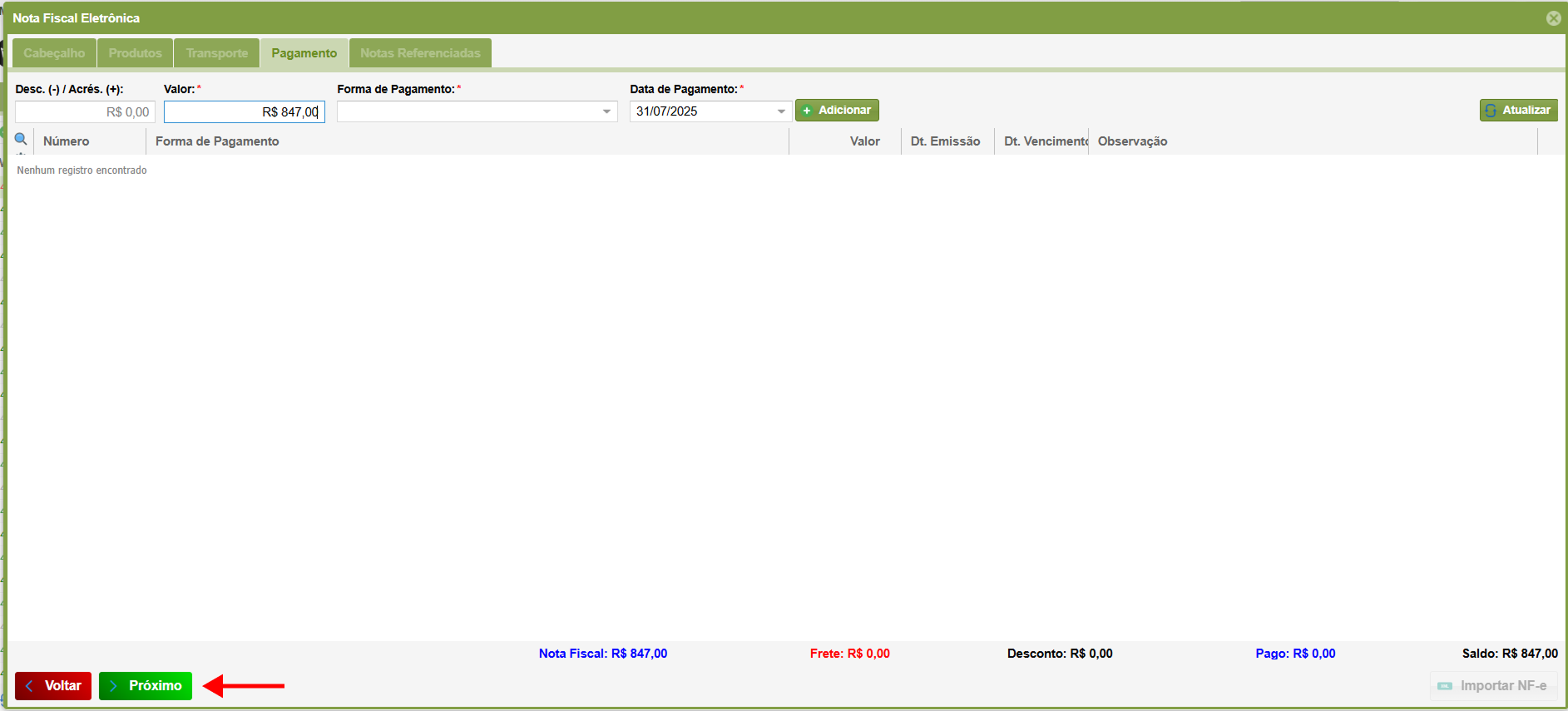
Task: Select the Pagamento tab
Action: pos(304,53)
